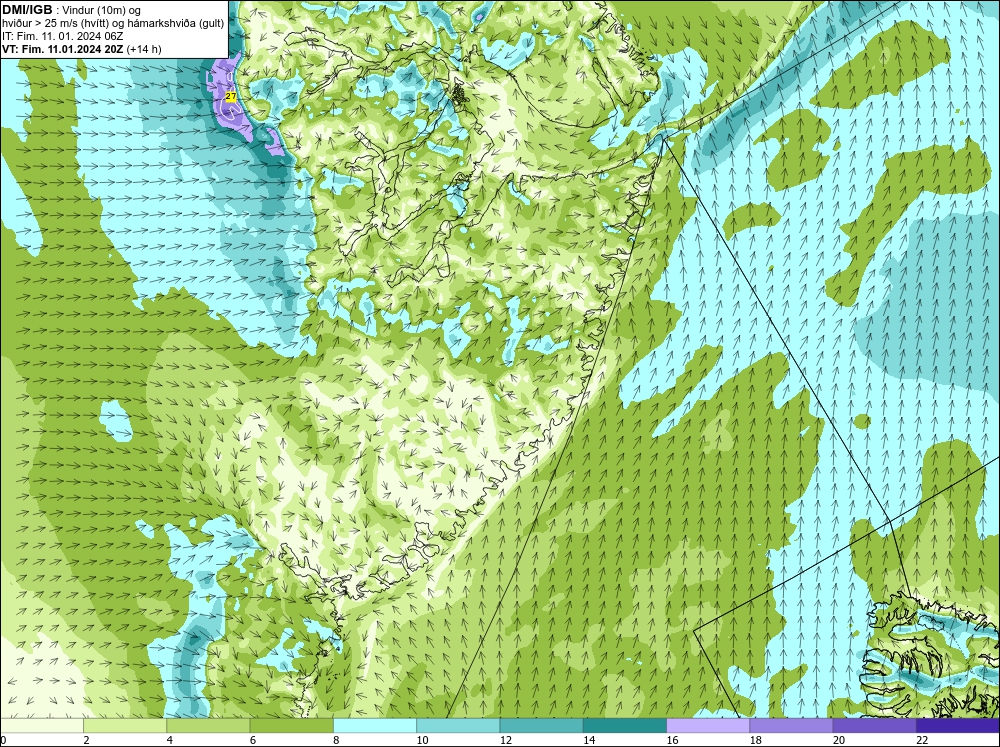Viewport: 1000px width, 747px height.
Task: Pick the 14–16 dark teal legend swatch
Action: 625,725
